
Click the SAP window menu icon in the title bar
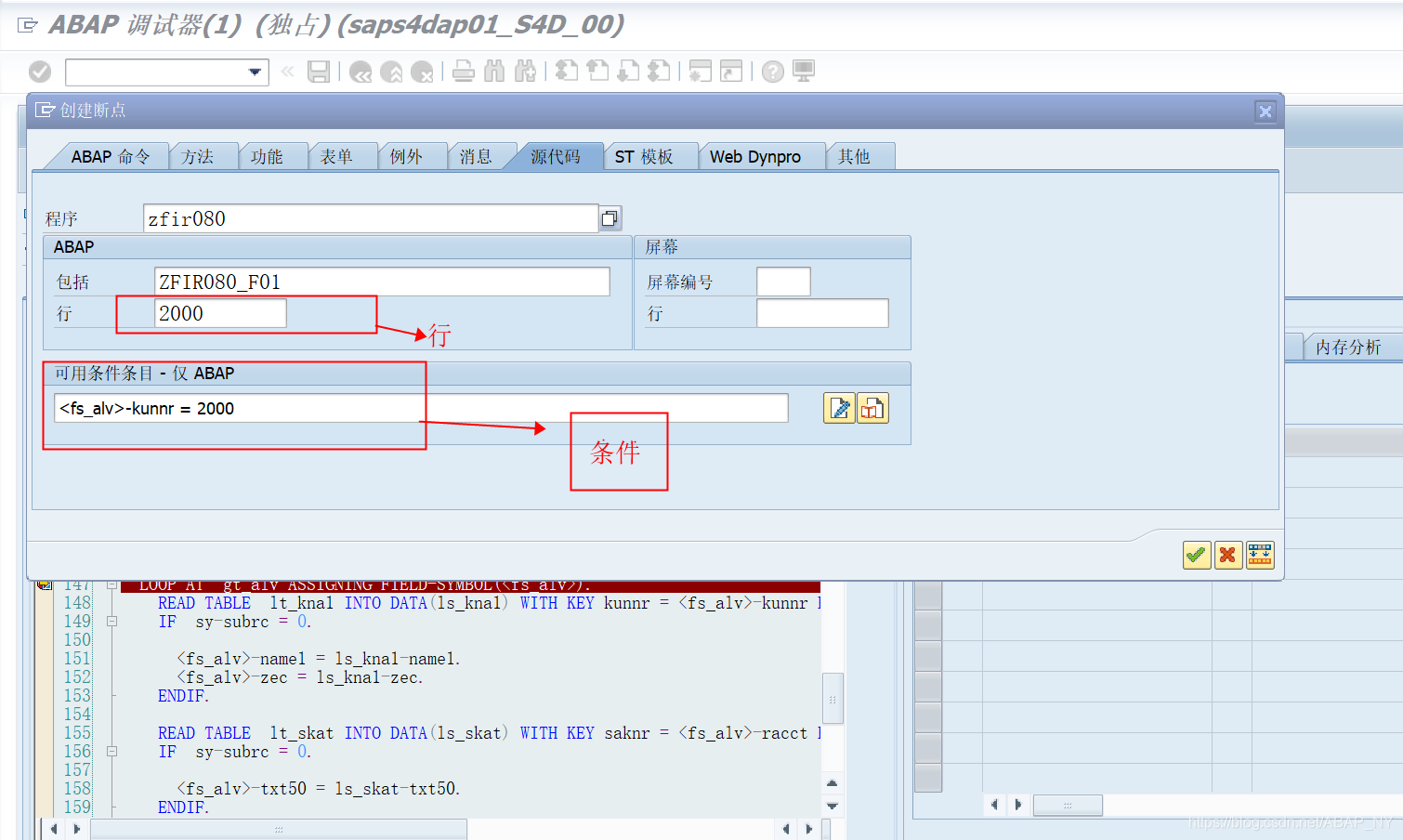28,25
